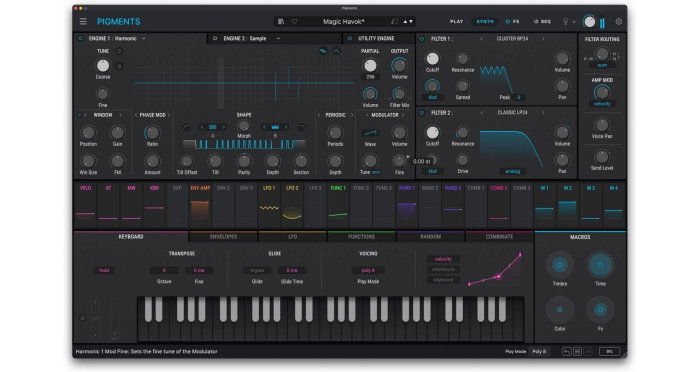Viewport: 700px width, 372px height.
Task: Open the hamburger main menu
Action: (83, 21)
